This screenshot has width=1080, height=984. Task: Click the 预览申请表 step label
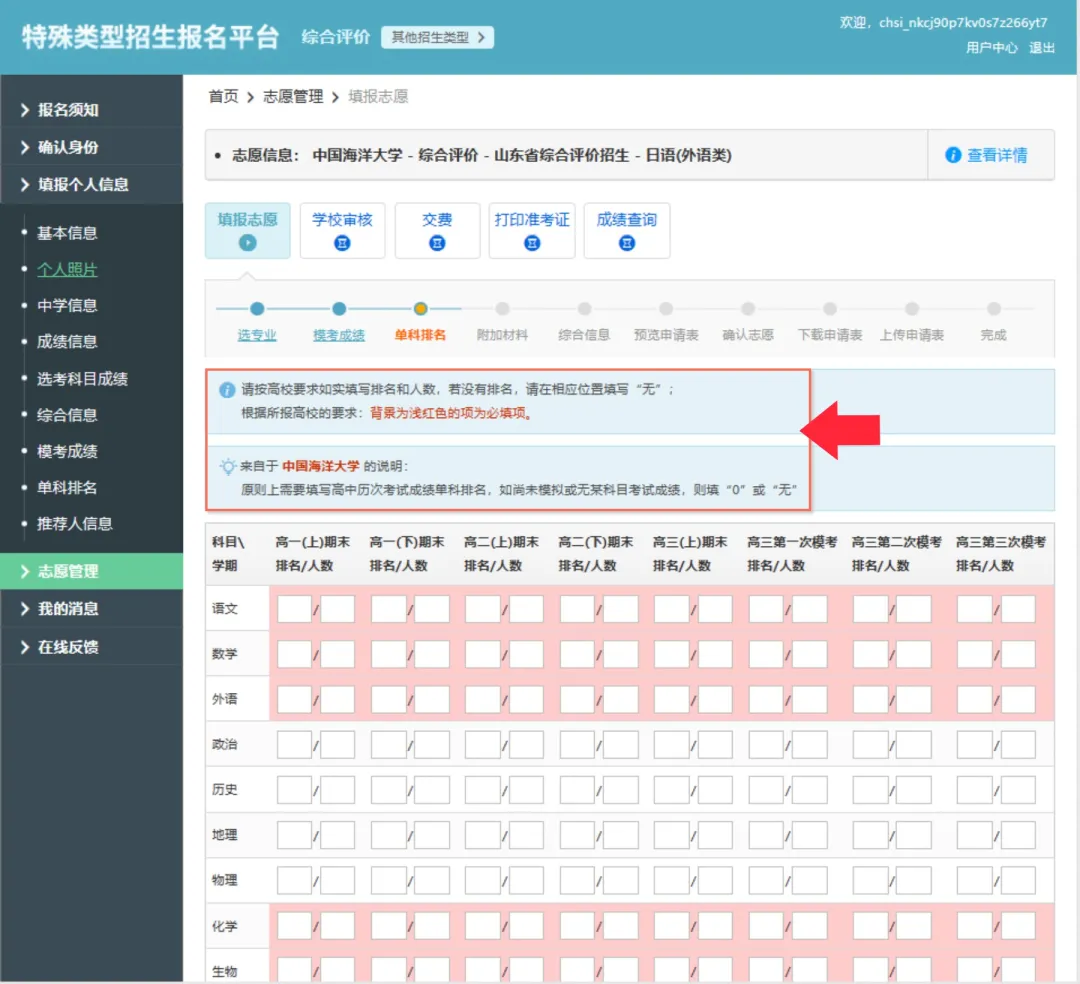click(x=666, y=335)
